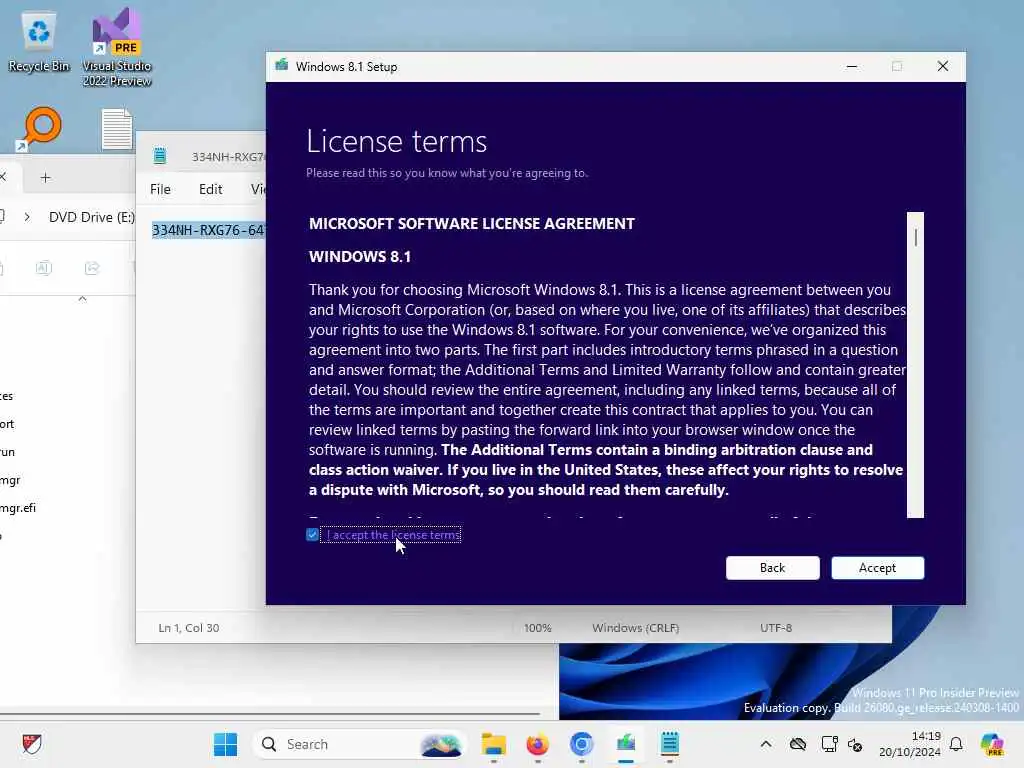Screen dimensions: 1024x768
Task: Click the display connection tray icon
Action: (829, 744)
